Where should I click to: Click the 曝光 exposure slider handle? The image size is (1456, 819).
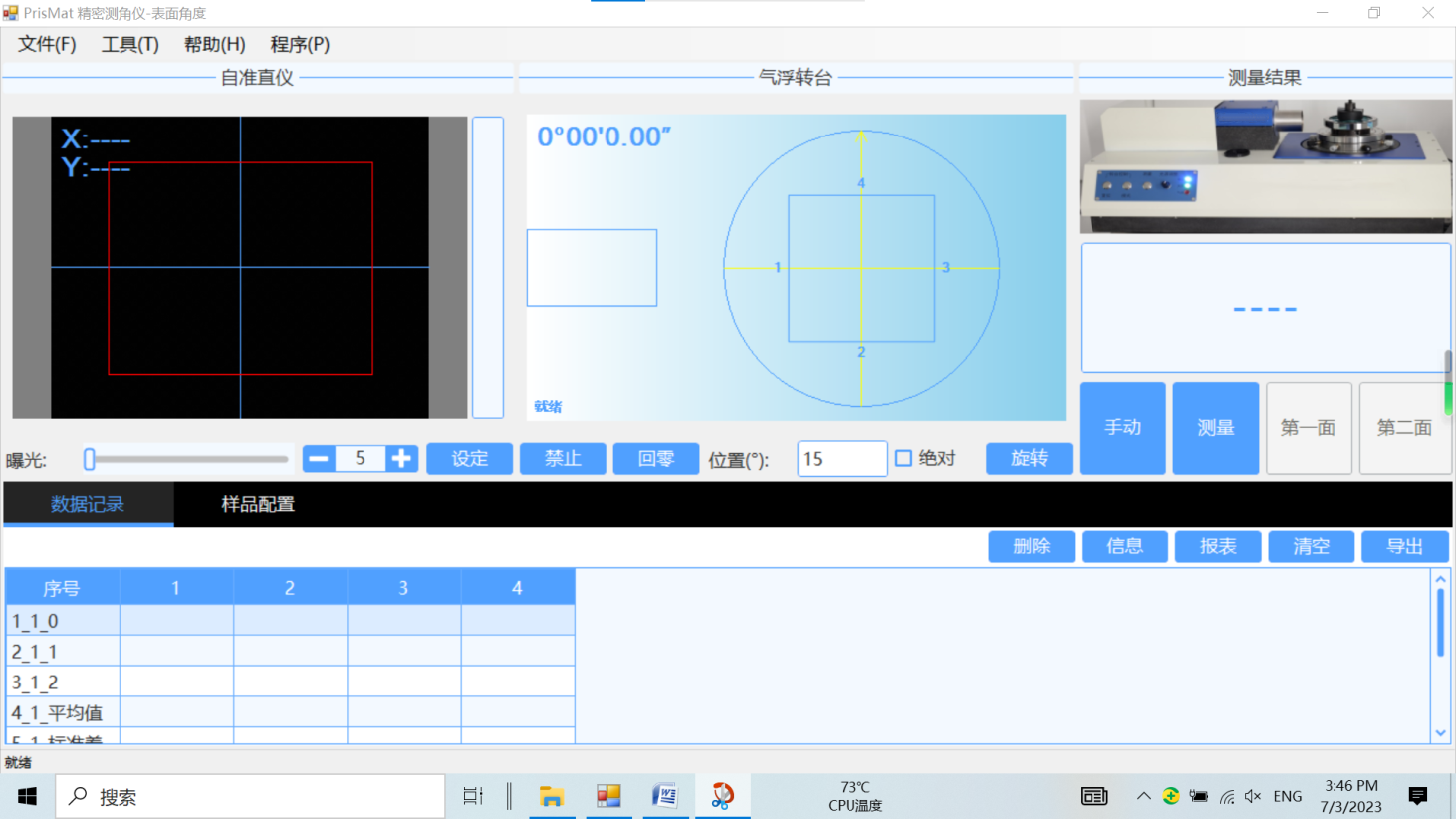click(x=90, y=459)
